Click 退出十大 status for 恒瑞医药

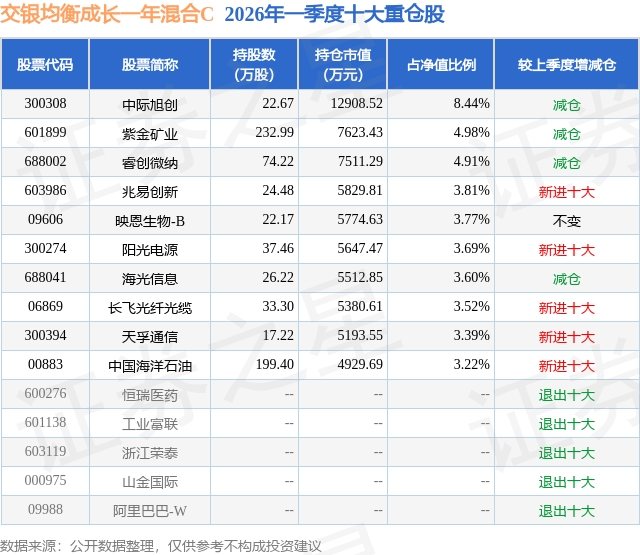pyautogui.click(x=567, y=395)
